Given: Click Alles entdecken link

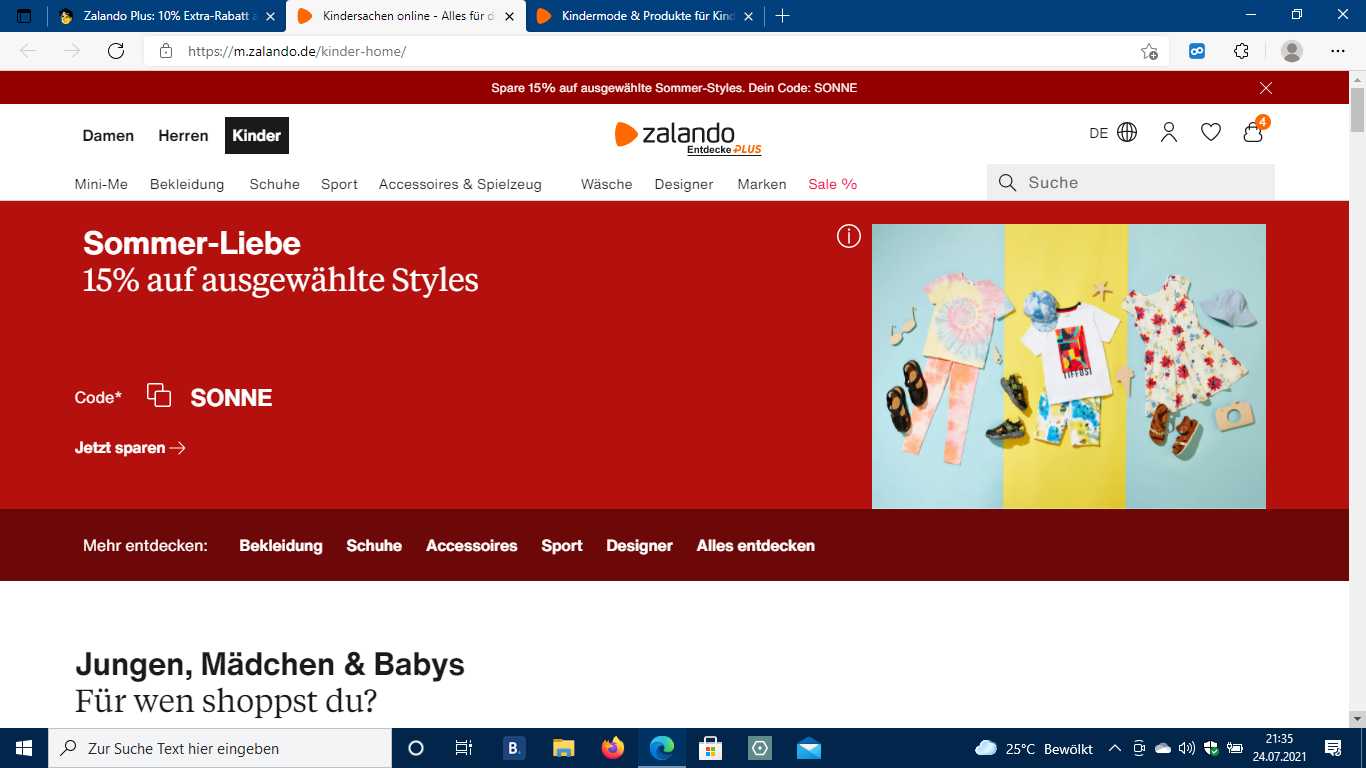Looking at the screenshot, I should pyautogui.click(x=756, y=546).
